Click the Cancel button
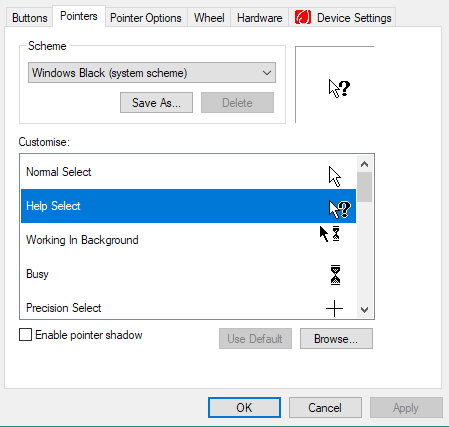Viewport: 449px width, 427px height. 325,407
